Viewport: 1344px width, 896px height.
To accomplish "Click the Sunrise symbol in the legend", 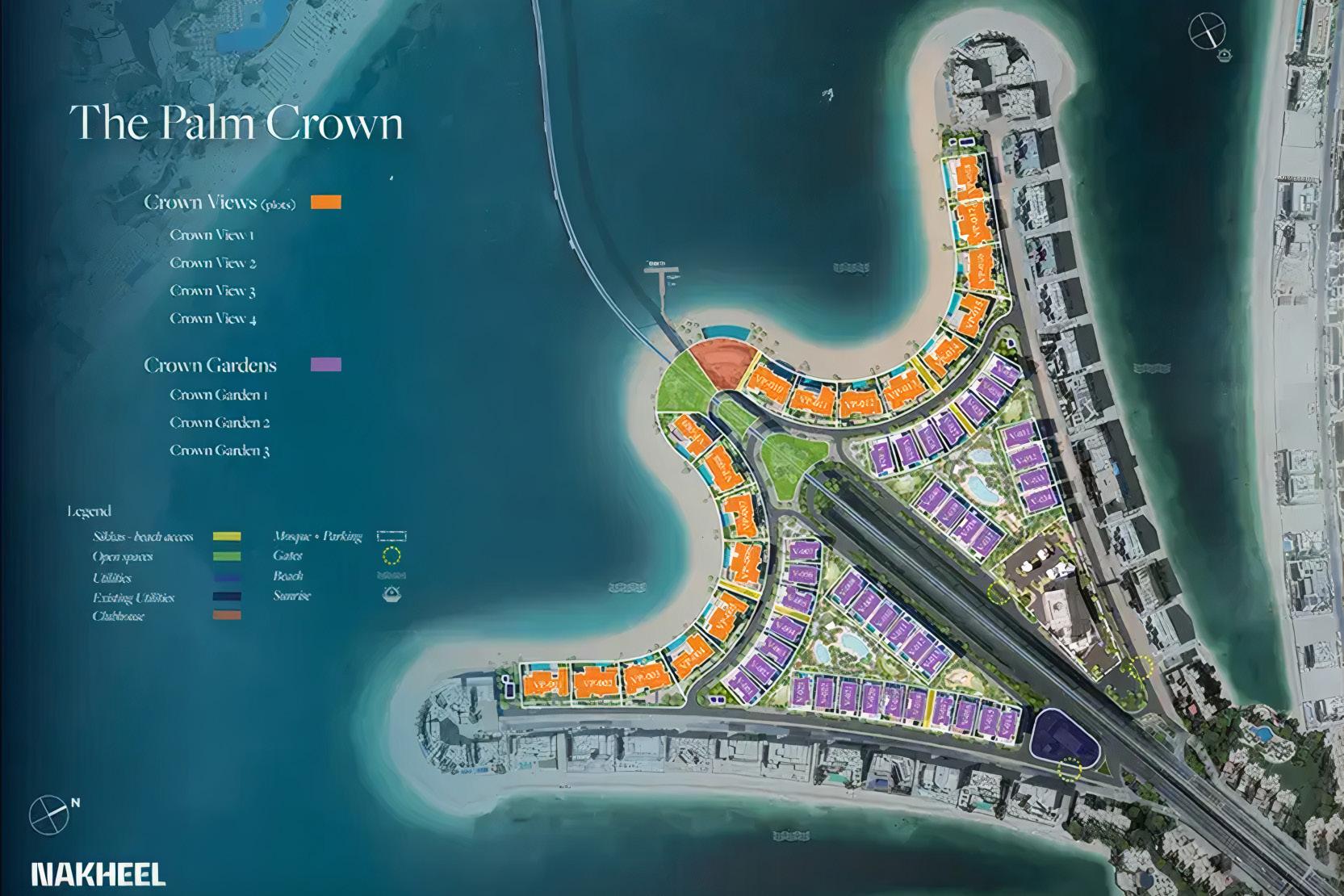I will tap(391, 596).
